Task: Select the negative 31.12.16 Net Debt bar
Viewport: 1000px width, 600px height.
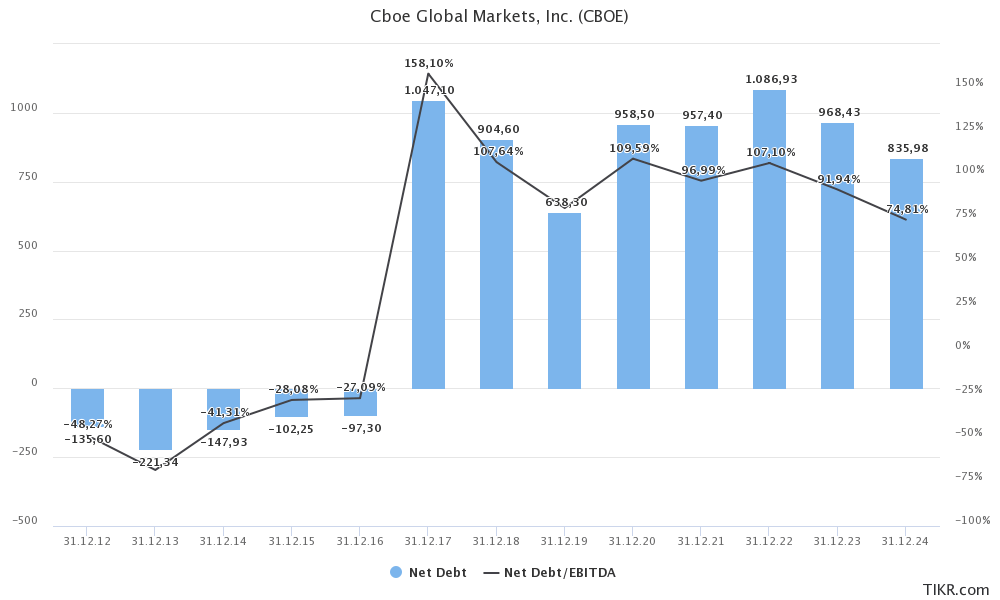Action: point(360,402)
